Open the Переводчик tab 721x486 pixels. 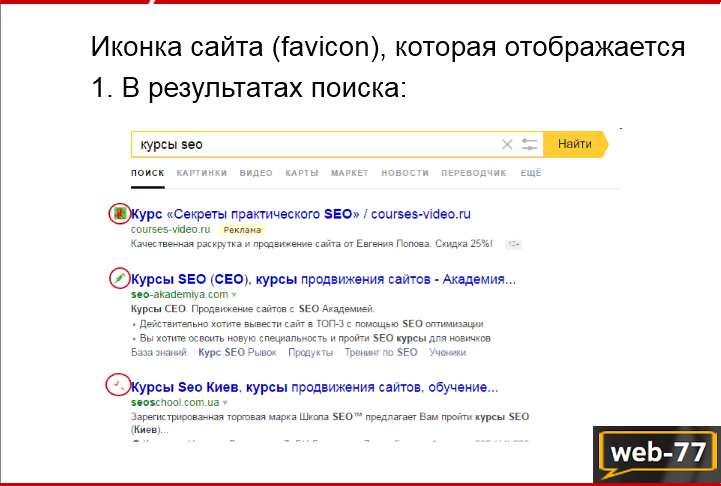click(x=474, y=173)
